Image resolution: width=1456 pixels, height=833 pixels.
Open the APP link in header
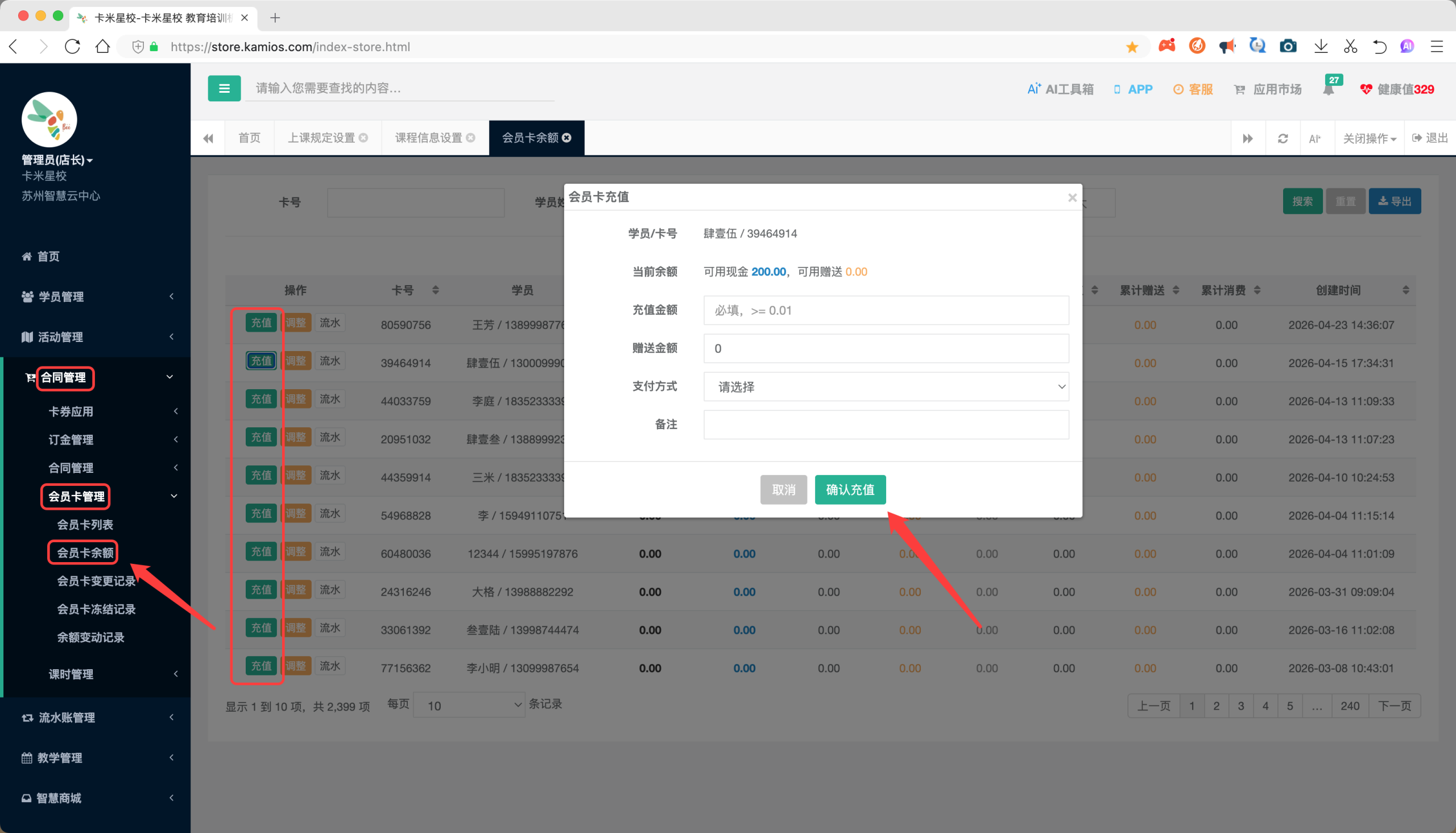[1133, 89]
